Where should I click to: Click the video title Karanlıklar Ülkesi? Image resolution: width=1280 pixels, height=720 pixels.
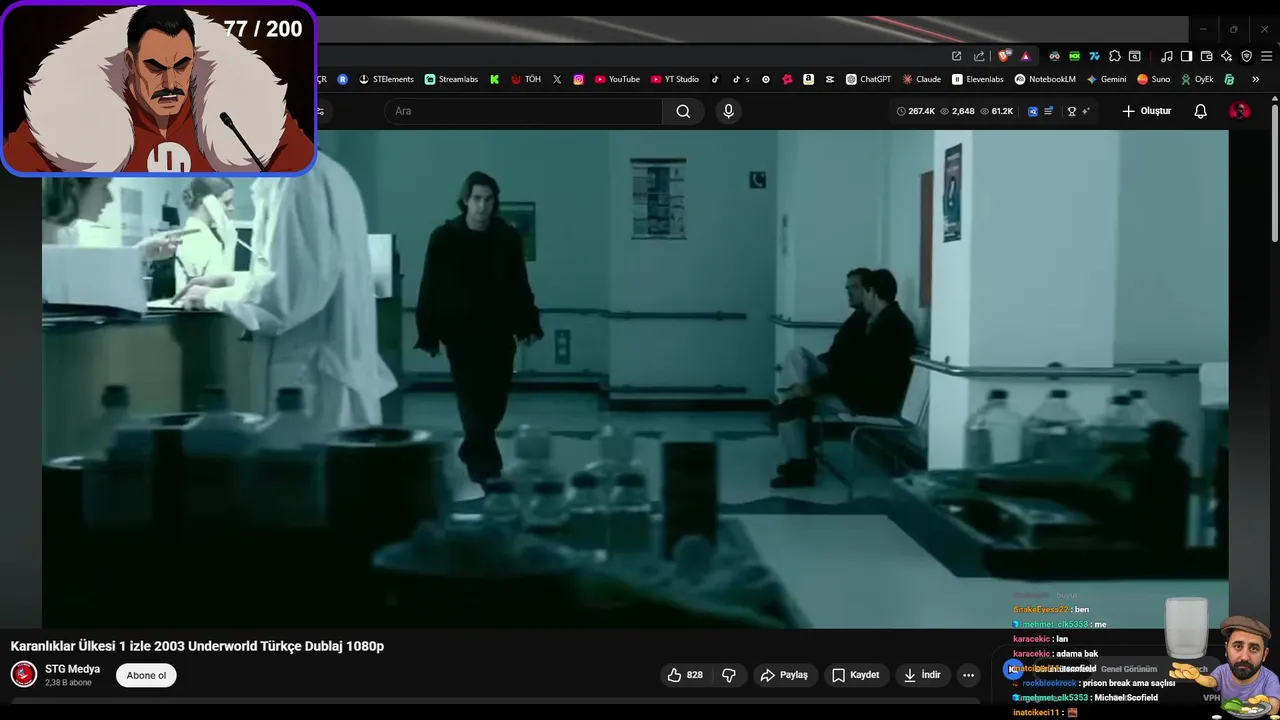click(197, 646)
